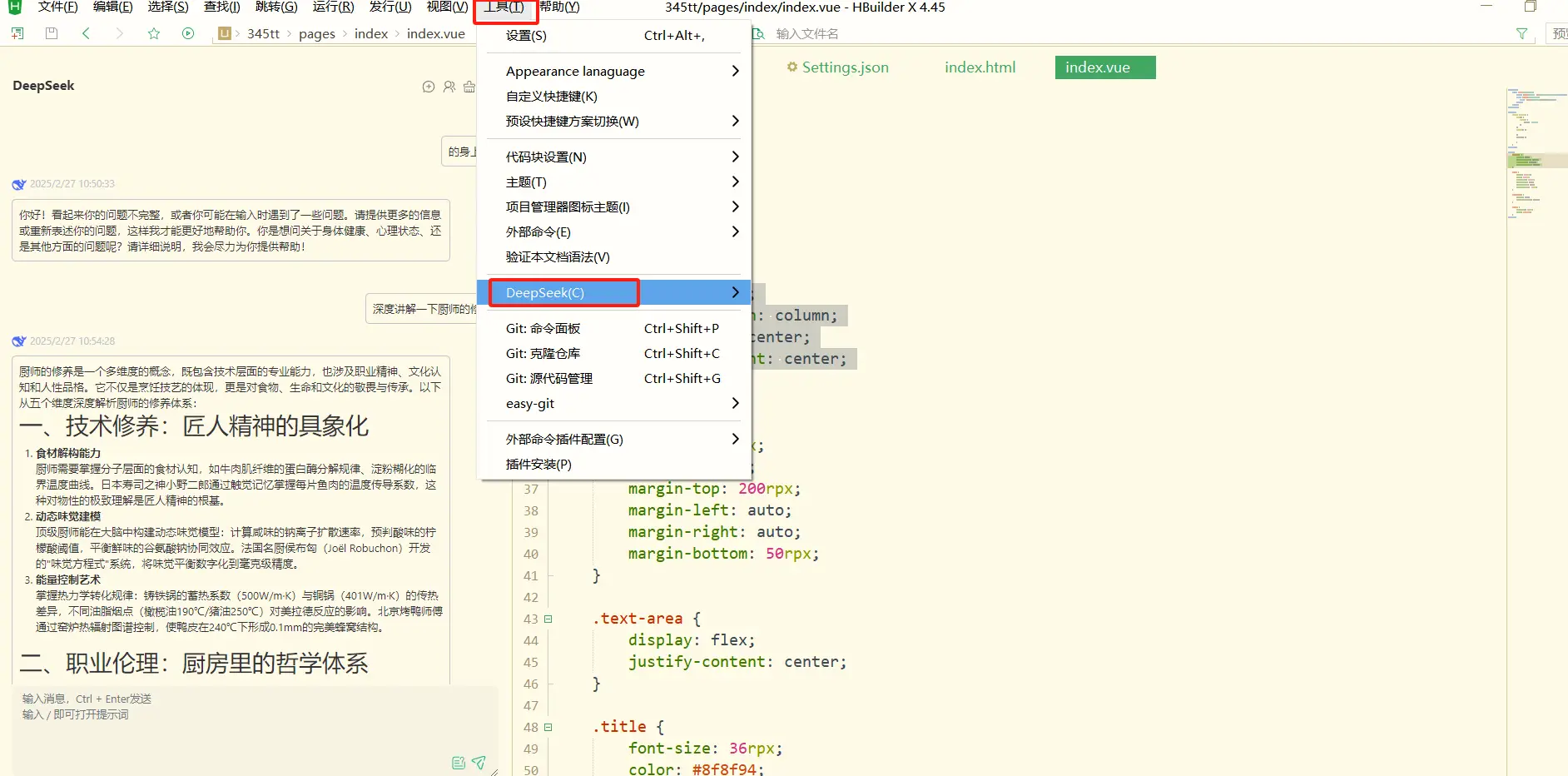Viewport: 1568px width, 776px height.
Task: Open the 编辑(E) menu
Action: tap(113, 7)
